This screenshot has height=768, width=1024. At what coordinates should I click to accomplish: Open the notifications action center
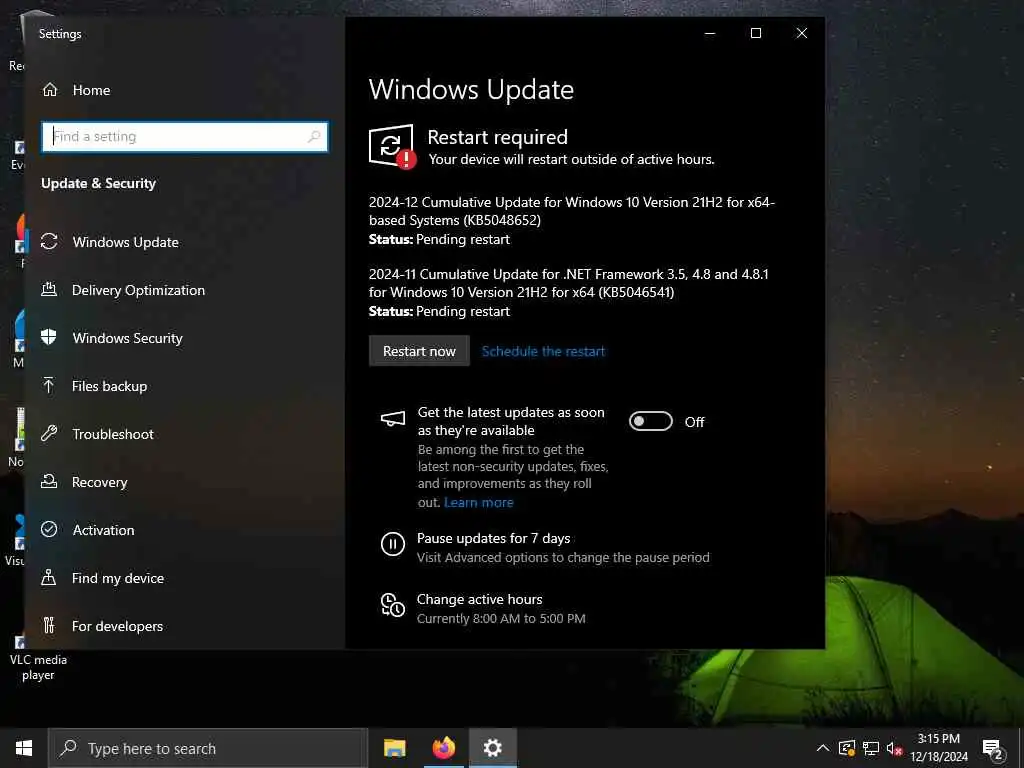point(993,750)
